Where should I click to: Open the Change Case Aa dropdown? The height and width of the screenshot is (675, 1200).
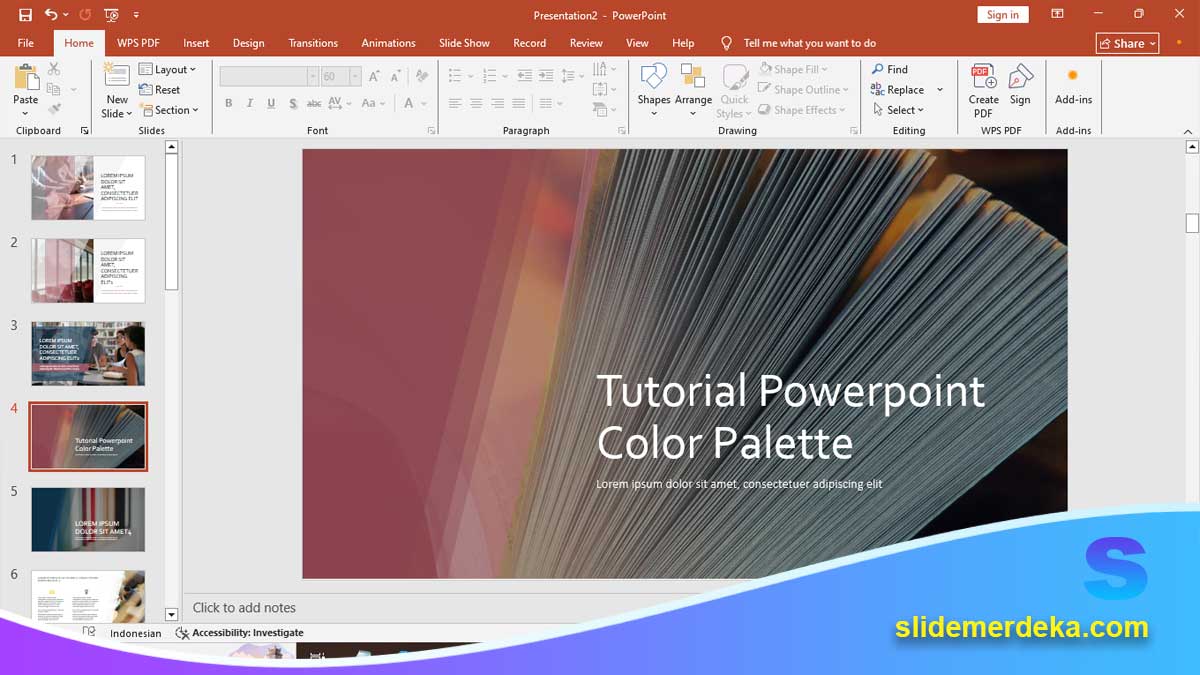pos(374,103)
